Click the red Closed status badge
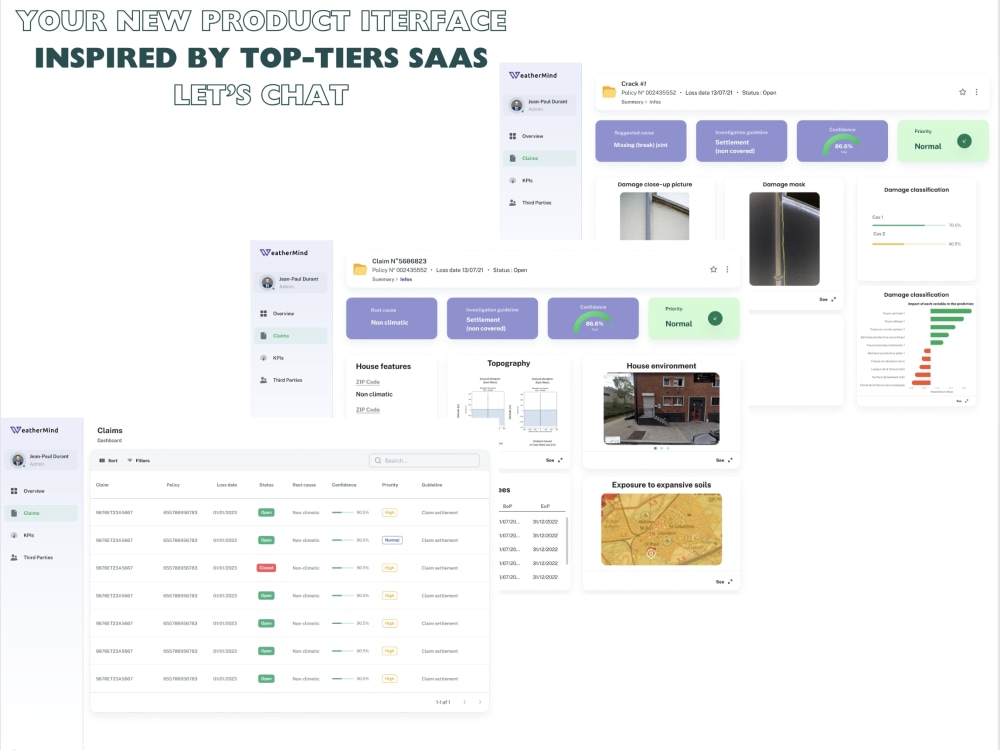This screenshot has height=750, width=1000. pos(266,568)
